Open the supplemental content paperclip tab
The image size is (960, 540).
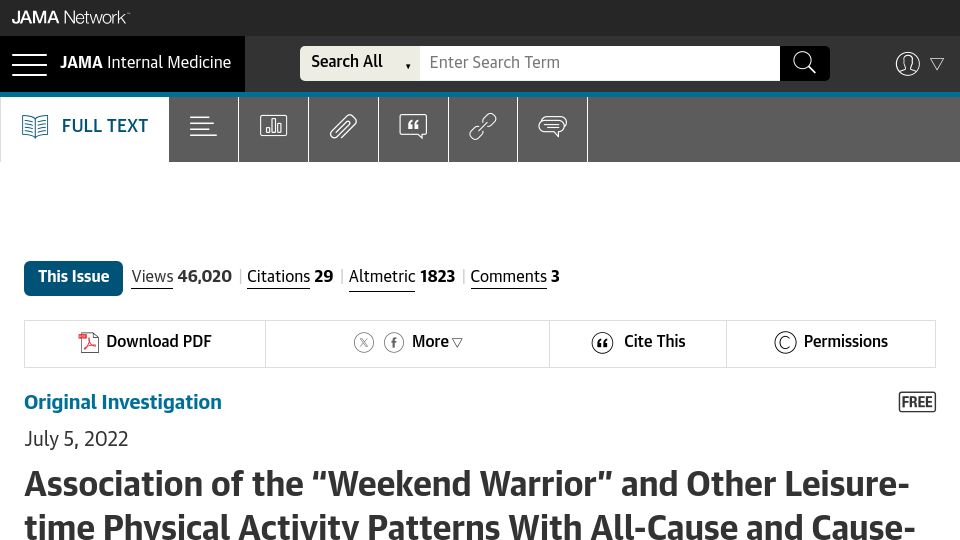343,127
